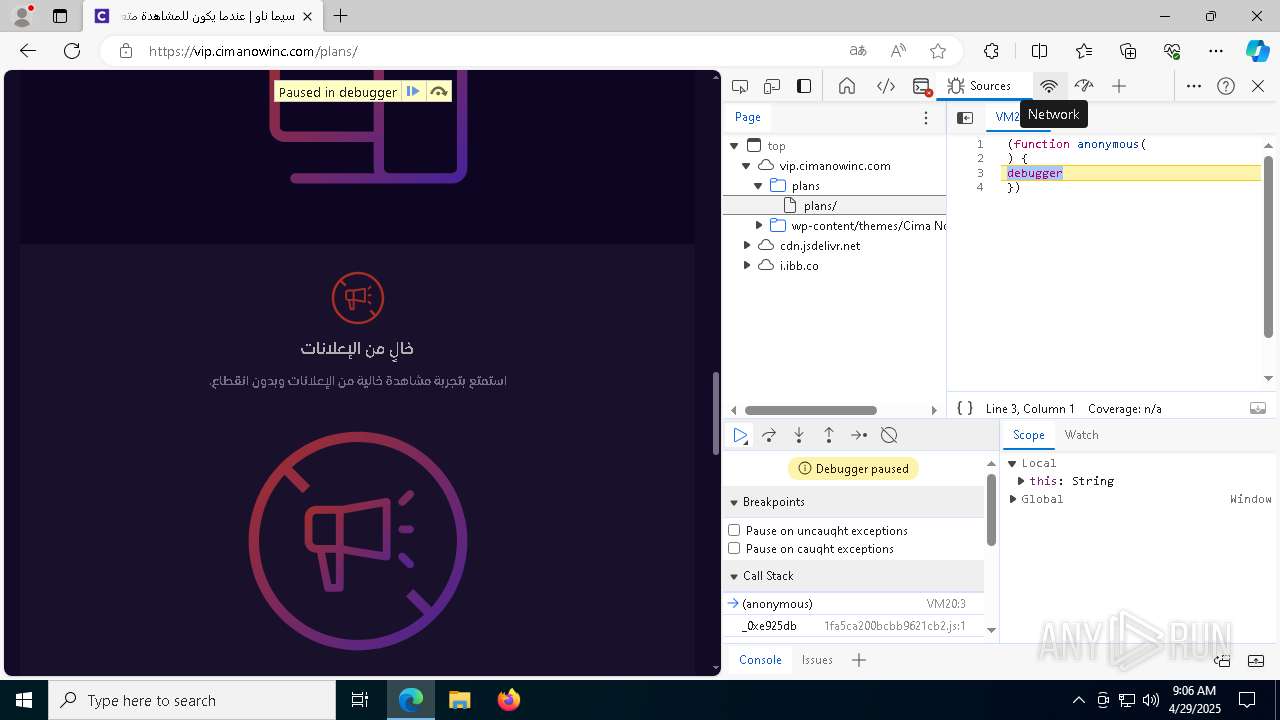Collapse the top frame tree node

734,146
